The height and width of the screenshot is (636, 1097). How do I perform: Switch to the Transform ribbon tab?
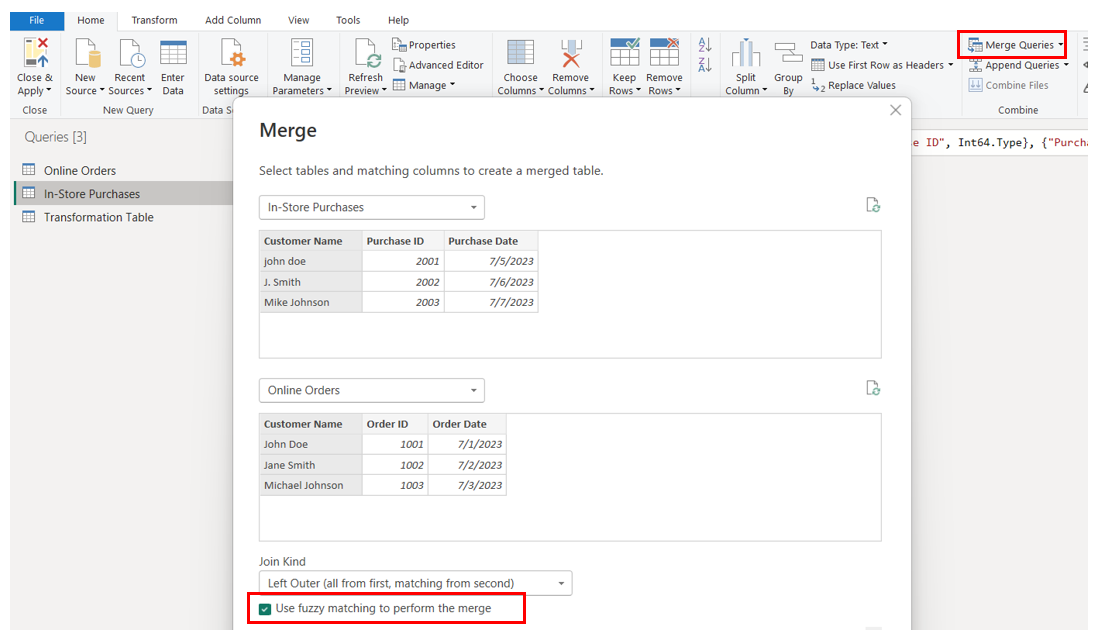(154, 19)
